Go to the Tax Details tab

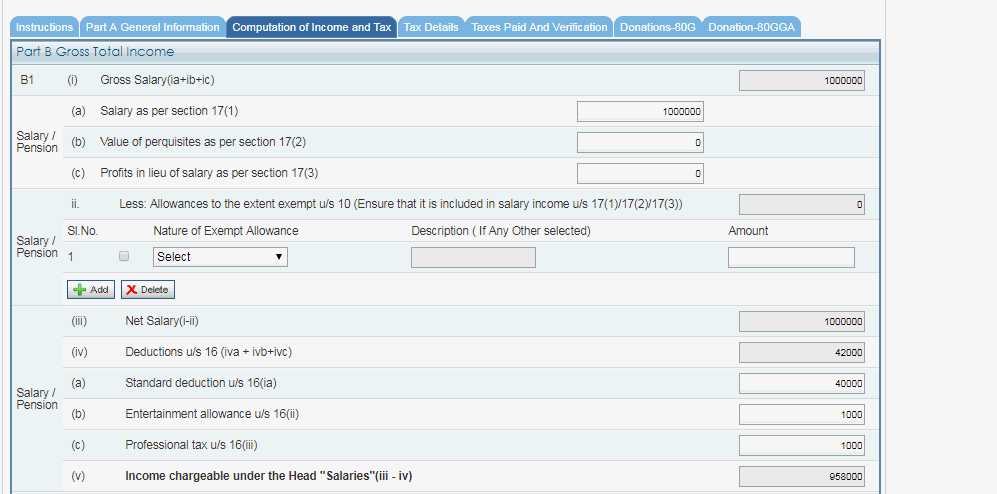(x=430, y=27)
